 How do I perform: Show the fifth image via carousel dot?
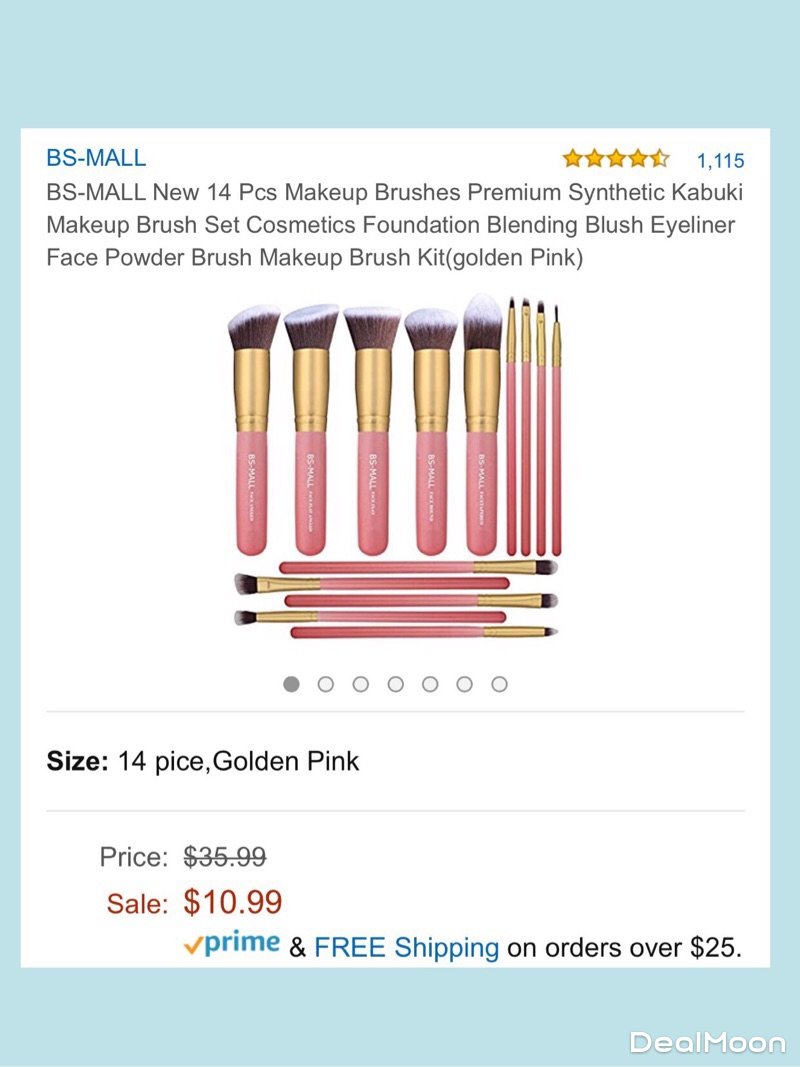[x=430, y=684]
